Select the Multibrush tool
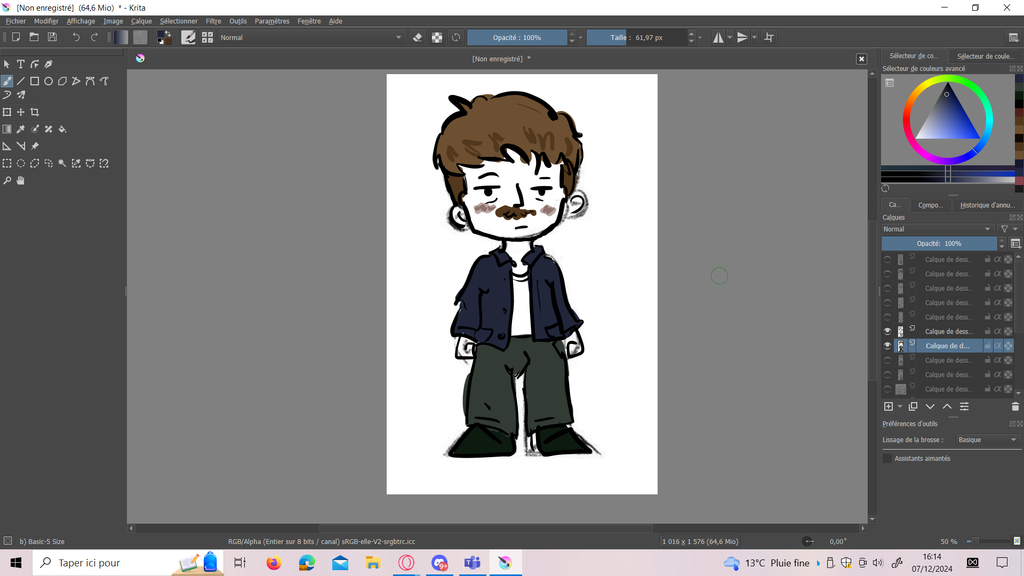 pos(21,95)
